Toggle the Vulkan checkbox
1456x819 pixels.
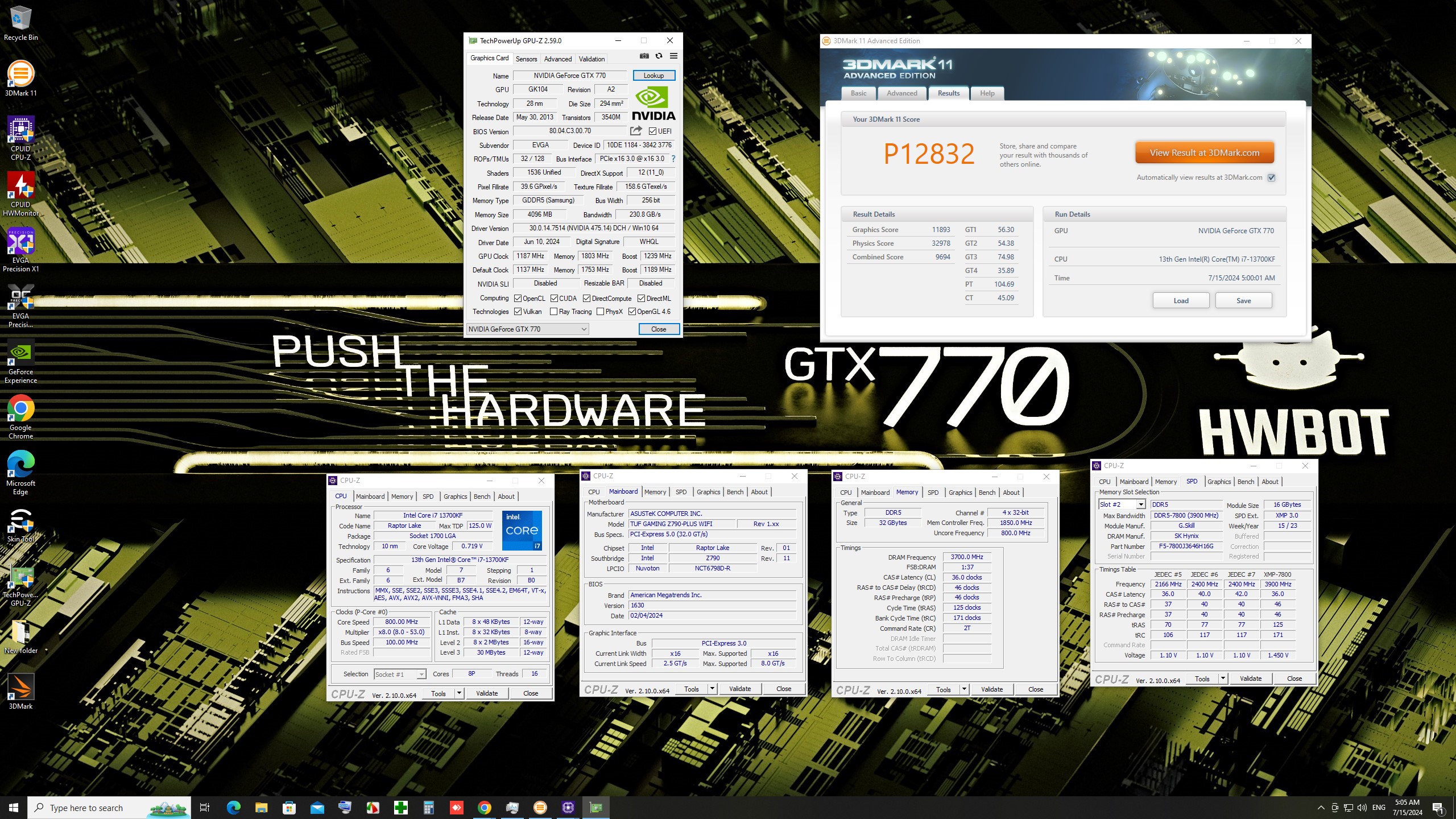tap(518, 312)
